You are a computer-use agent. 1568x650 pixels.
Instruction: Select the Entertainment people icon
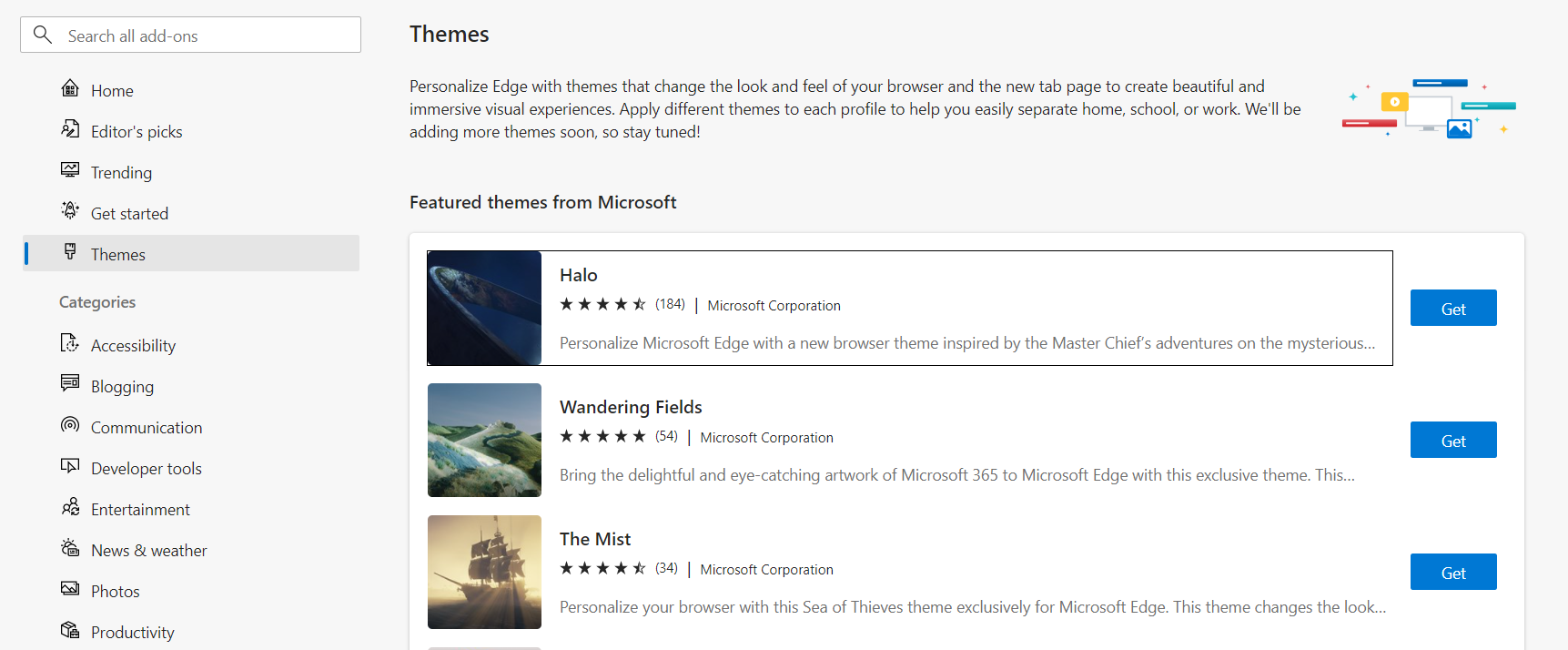[70, 508]
